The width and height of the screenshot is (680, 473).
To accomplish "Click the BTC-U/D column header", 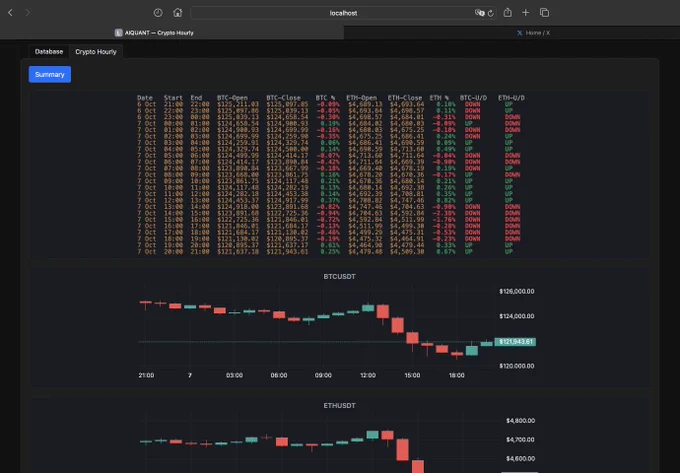I will pyautogui.click(x=473, y=98).
